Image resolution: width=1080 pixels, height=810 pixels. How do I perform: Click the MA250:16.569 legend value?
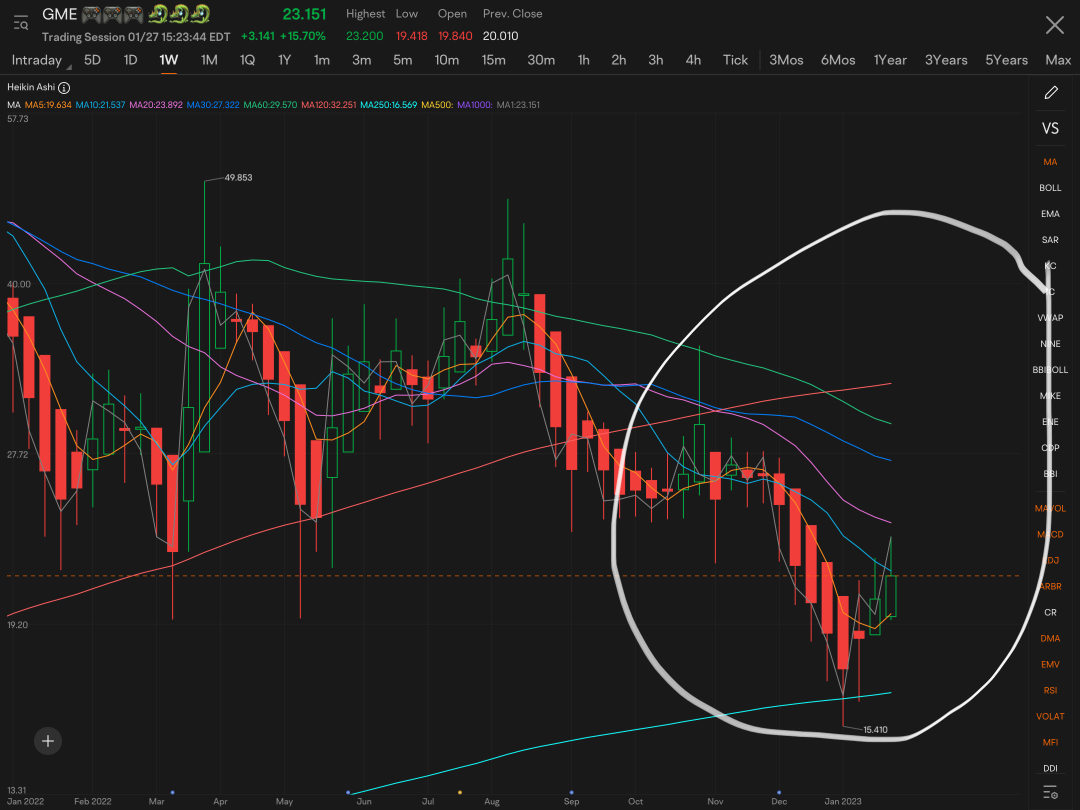click(388, 105)
